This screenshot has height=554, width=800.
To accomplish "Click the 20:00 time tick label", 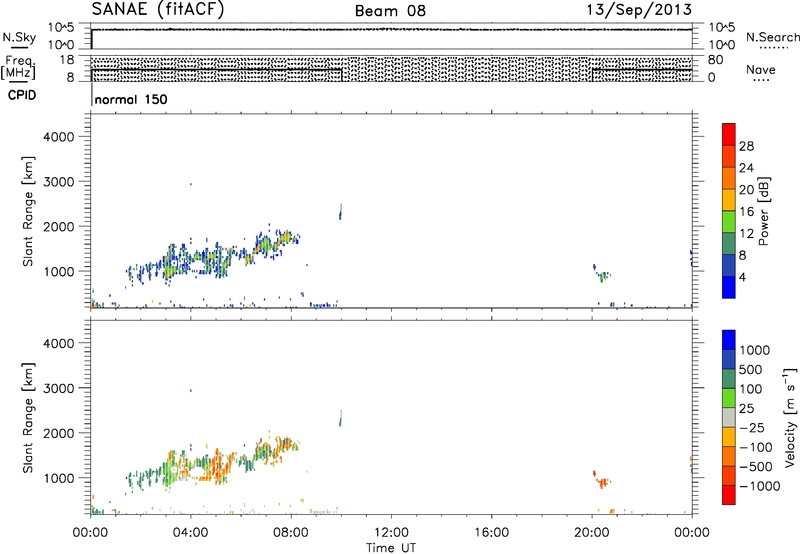I will point(592,533).
